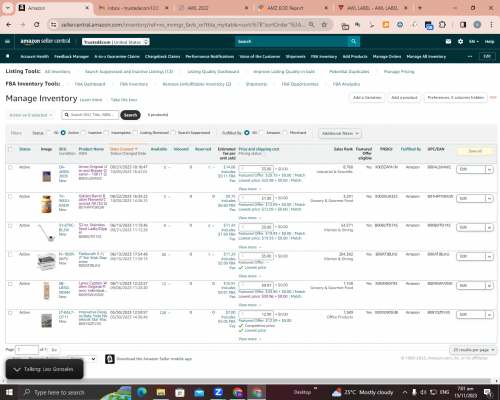This screenshot has height=400, width=500.
Task: Click the info icon beside Pricing status
Action: pos(265,154)
